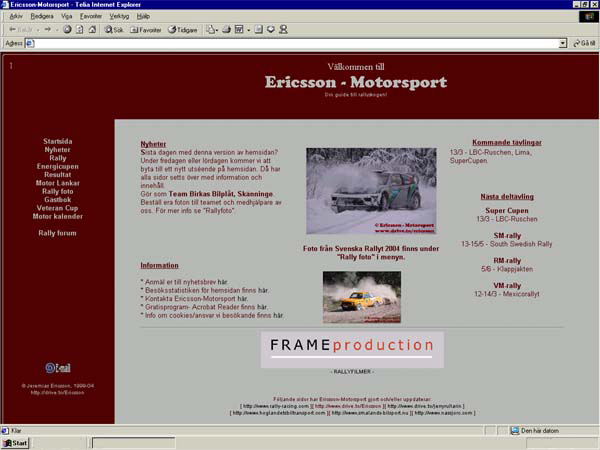Click inside the Adress input field

[x=297, y=43]
